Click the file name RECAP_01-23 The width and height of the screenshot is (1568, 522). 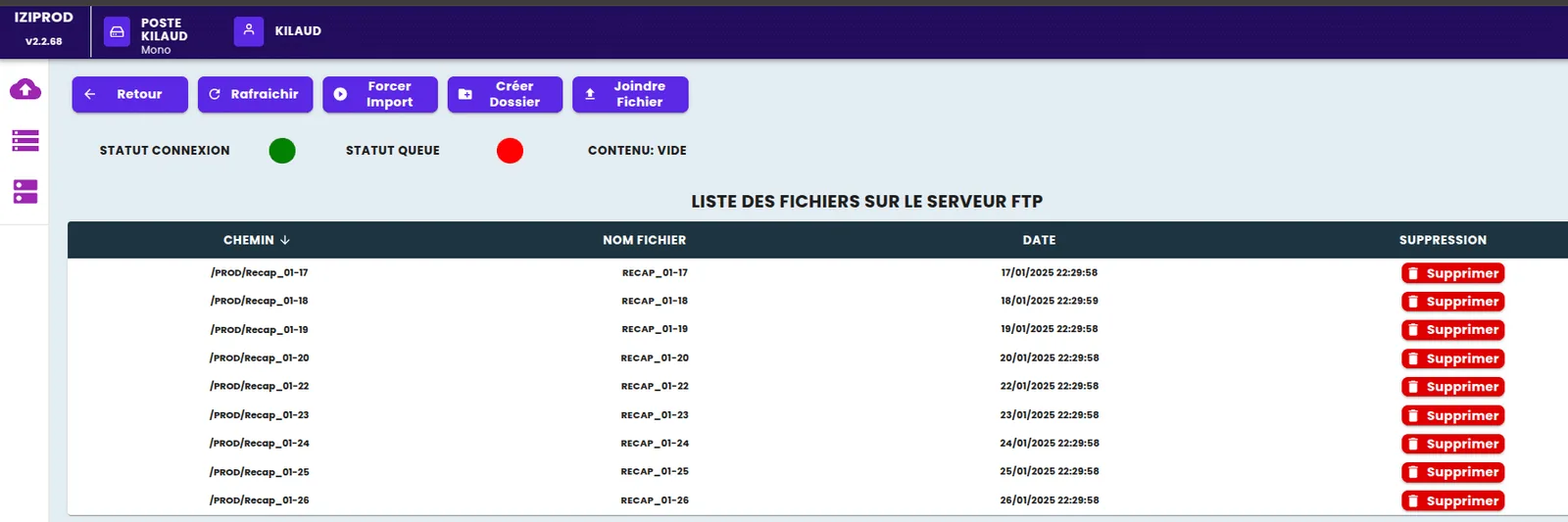coord(655,415)
